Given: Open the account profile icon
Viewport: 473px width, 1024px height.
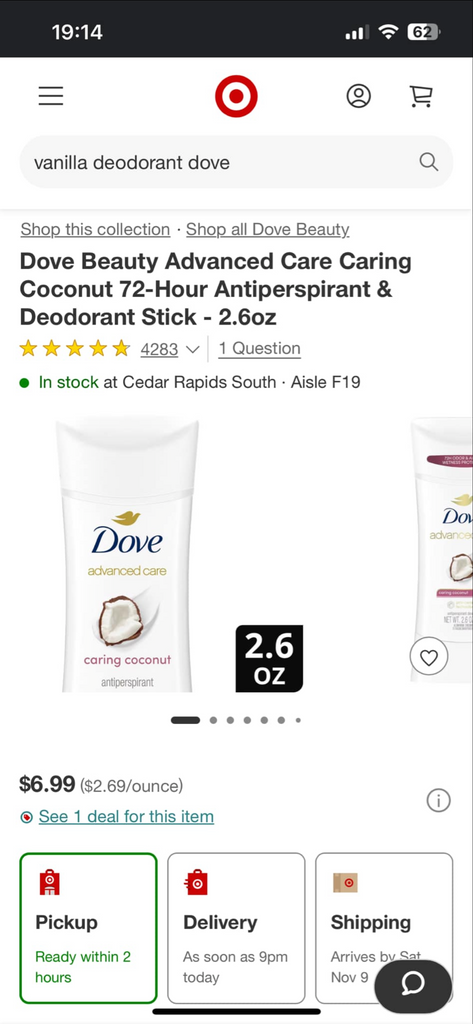Looking at the screenshot, I should click(358, 96).
